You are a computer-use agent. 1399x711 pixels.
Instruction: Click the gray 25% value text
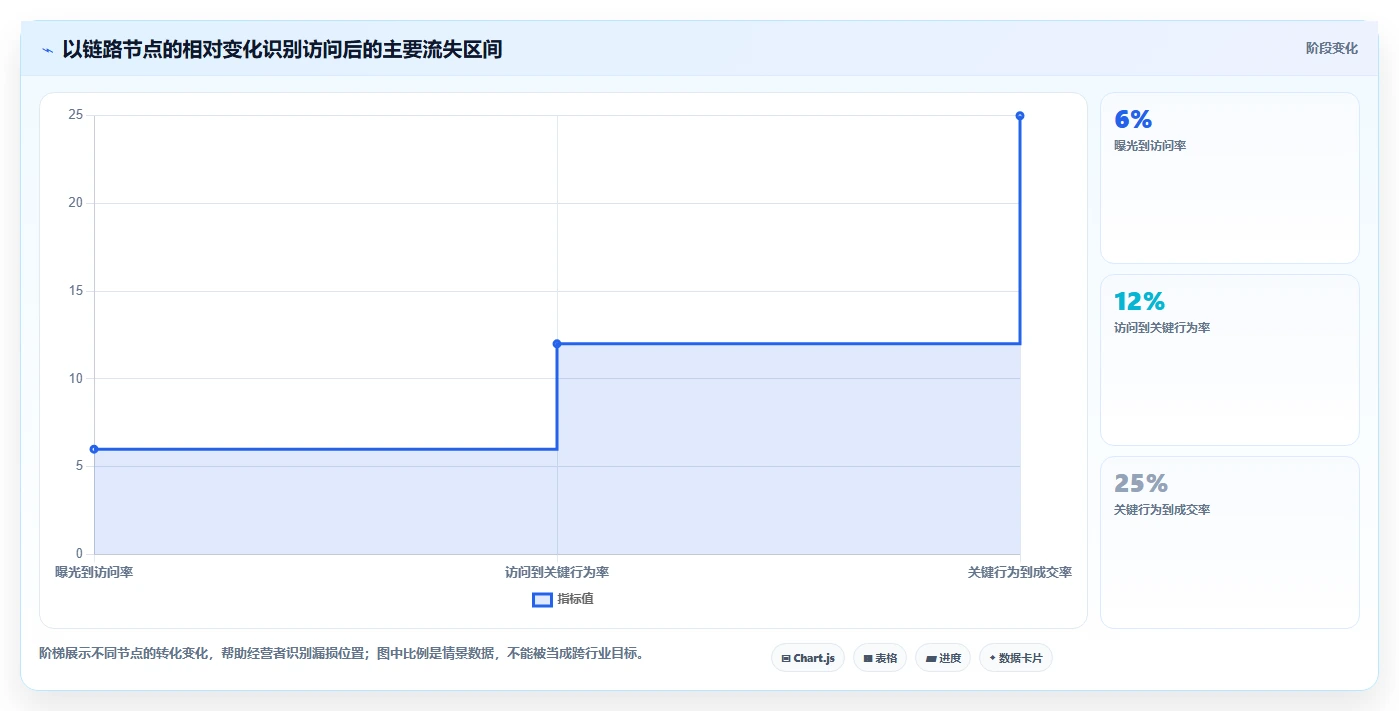click(1141, 484)
